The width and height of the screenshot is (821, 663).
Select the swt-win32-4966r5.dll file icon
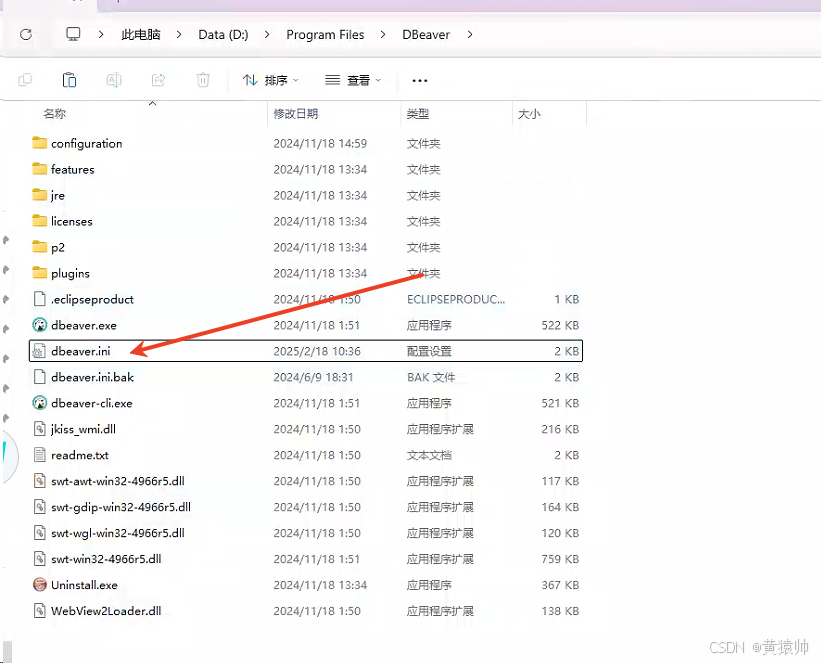pyautogui.click(x=39, y=559)
